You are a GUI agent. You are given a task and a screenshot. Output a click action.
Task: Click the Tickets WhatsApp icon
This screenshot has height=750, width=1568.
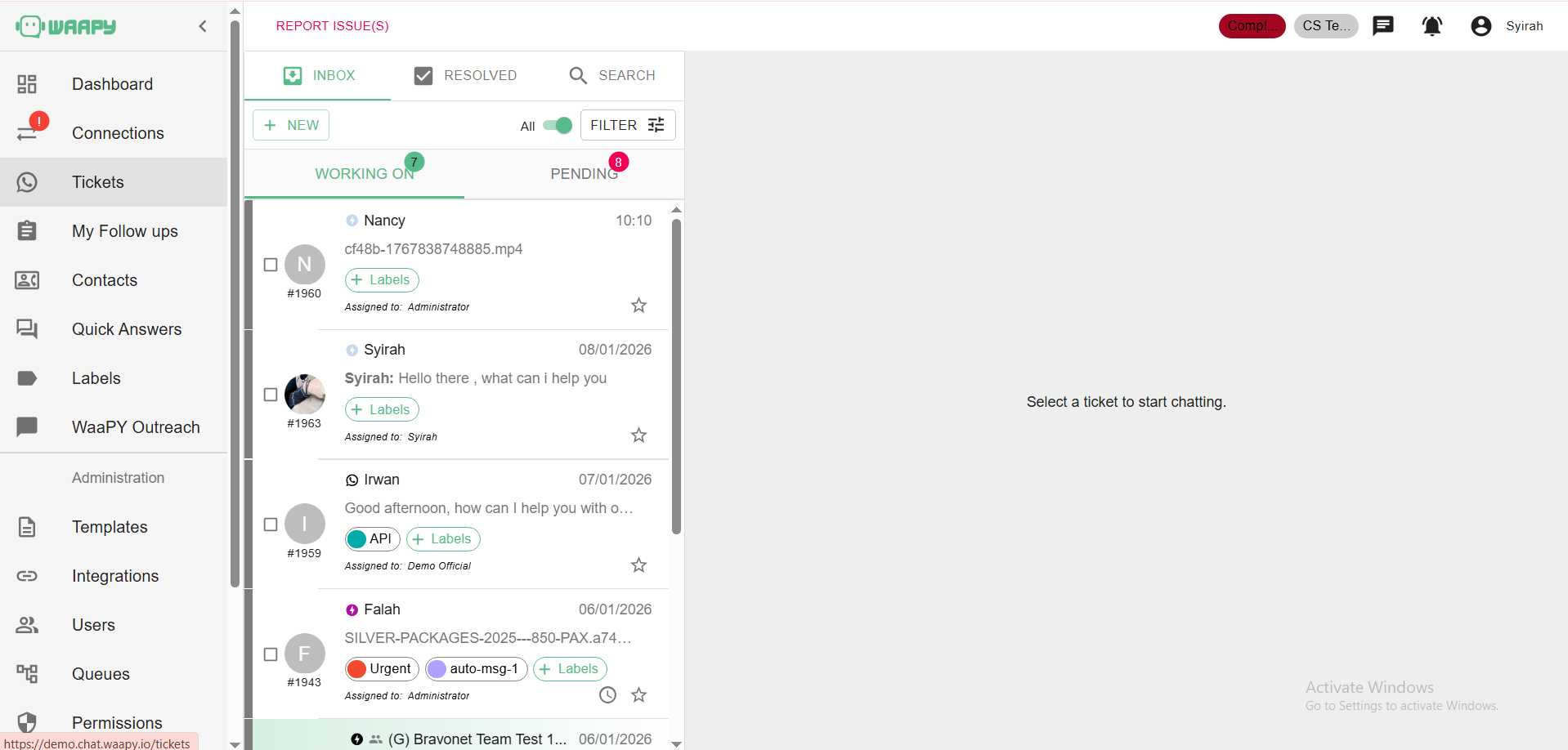27,182
